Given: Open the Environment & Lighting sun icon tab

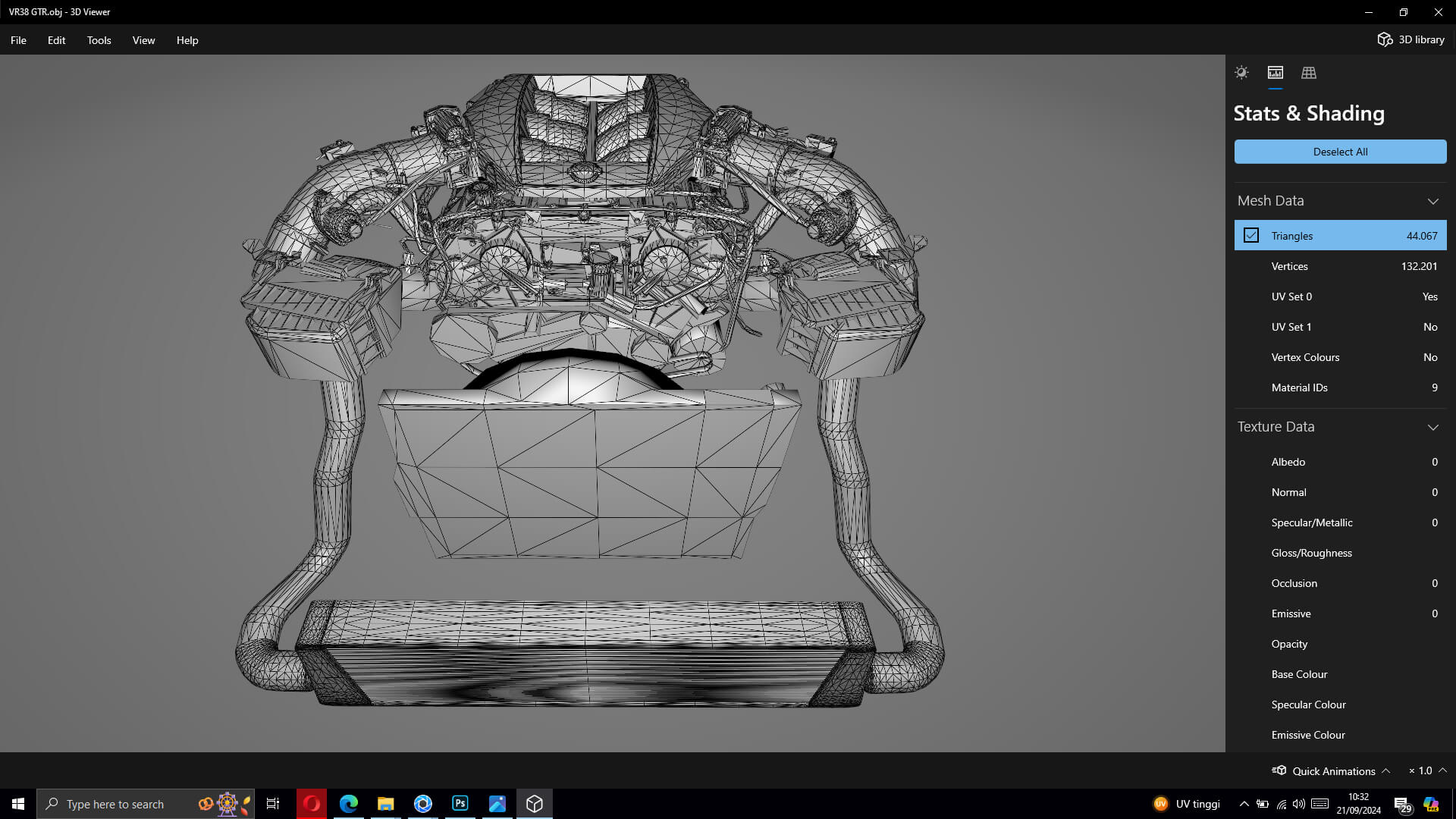Looking at the screenshot, I should (x=1241, y=73).
